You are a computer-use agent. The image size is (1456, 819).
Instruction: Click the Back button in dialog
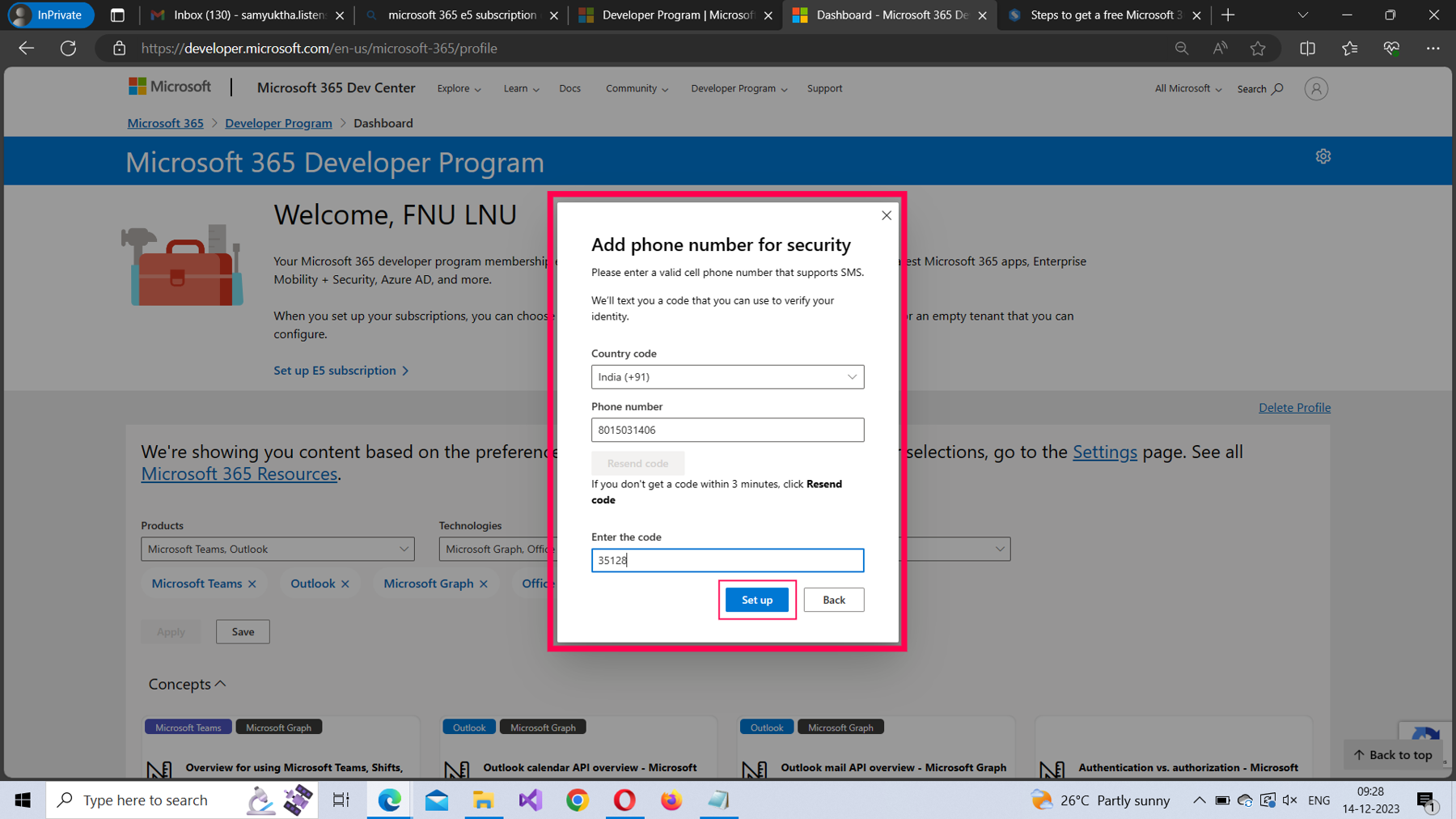[x=833, y=600]
